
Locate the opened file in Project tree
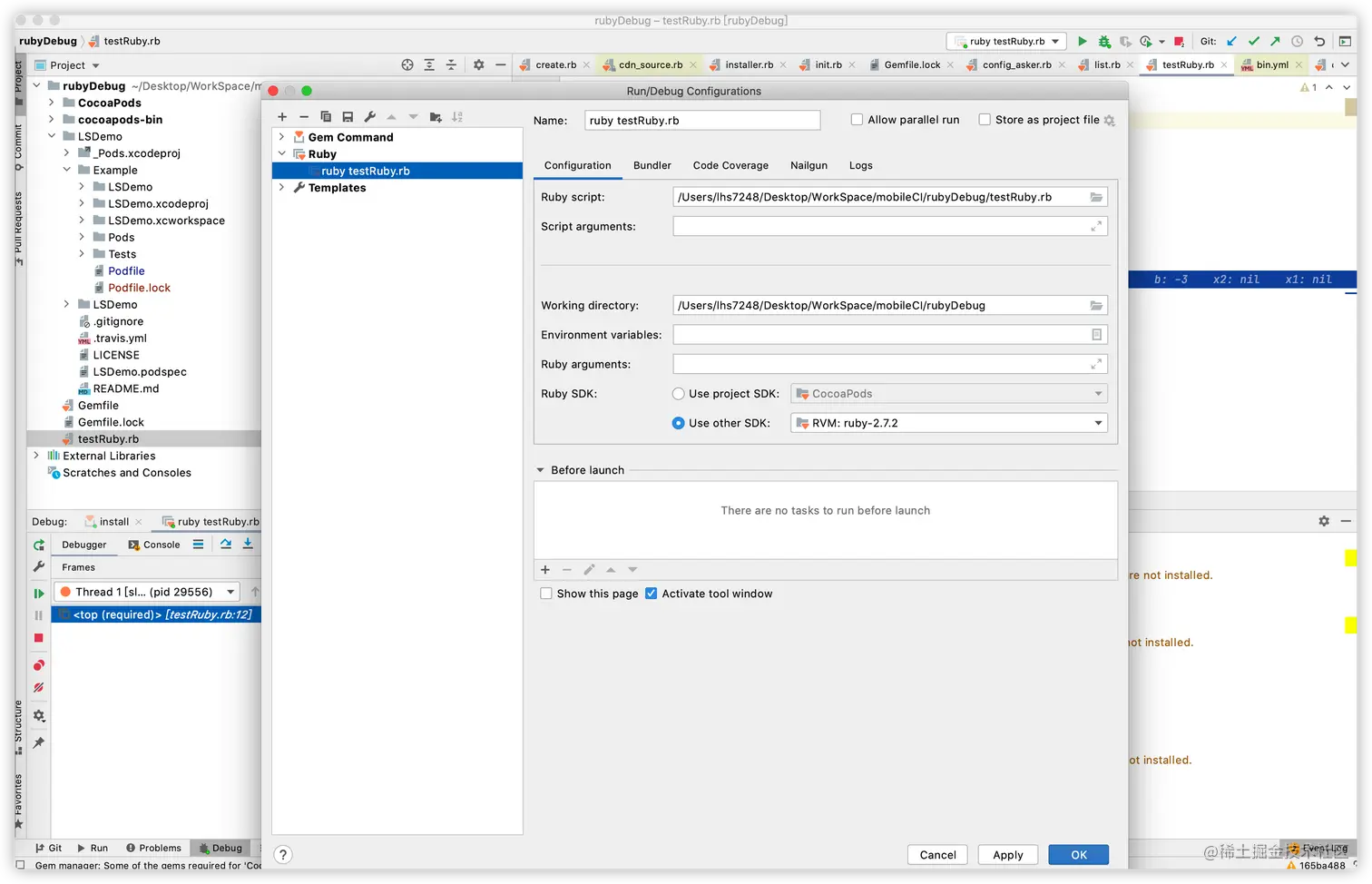point(407,65)
